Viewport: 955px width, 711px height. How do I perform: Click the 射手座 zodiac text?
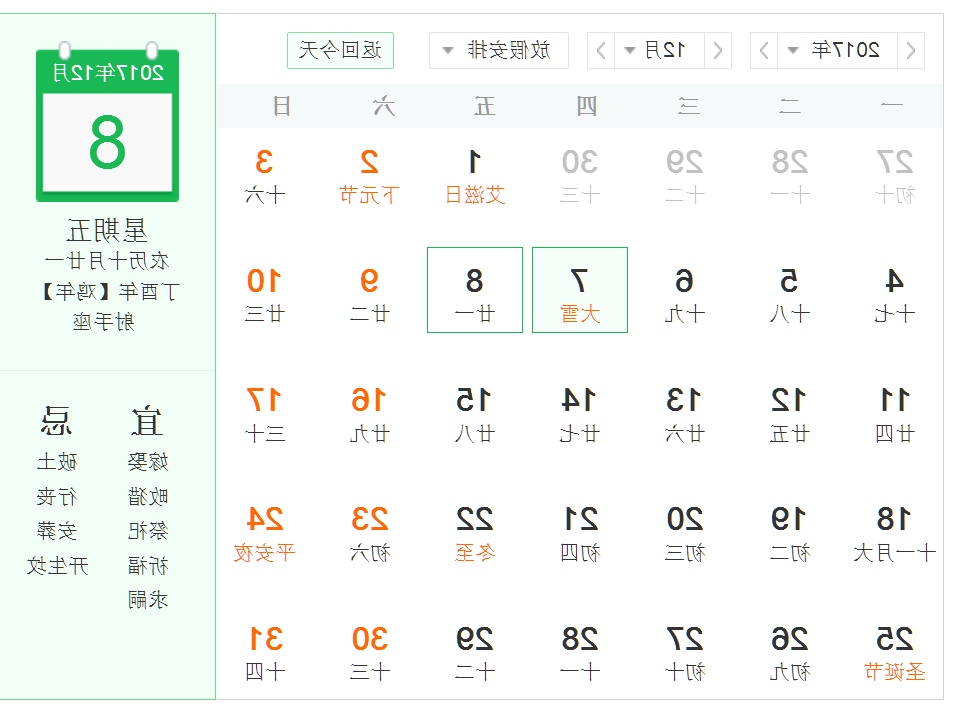(104, 321)
